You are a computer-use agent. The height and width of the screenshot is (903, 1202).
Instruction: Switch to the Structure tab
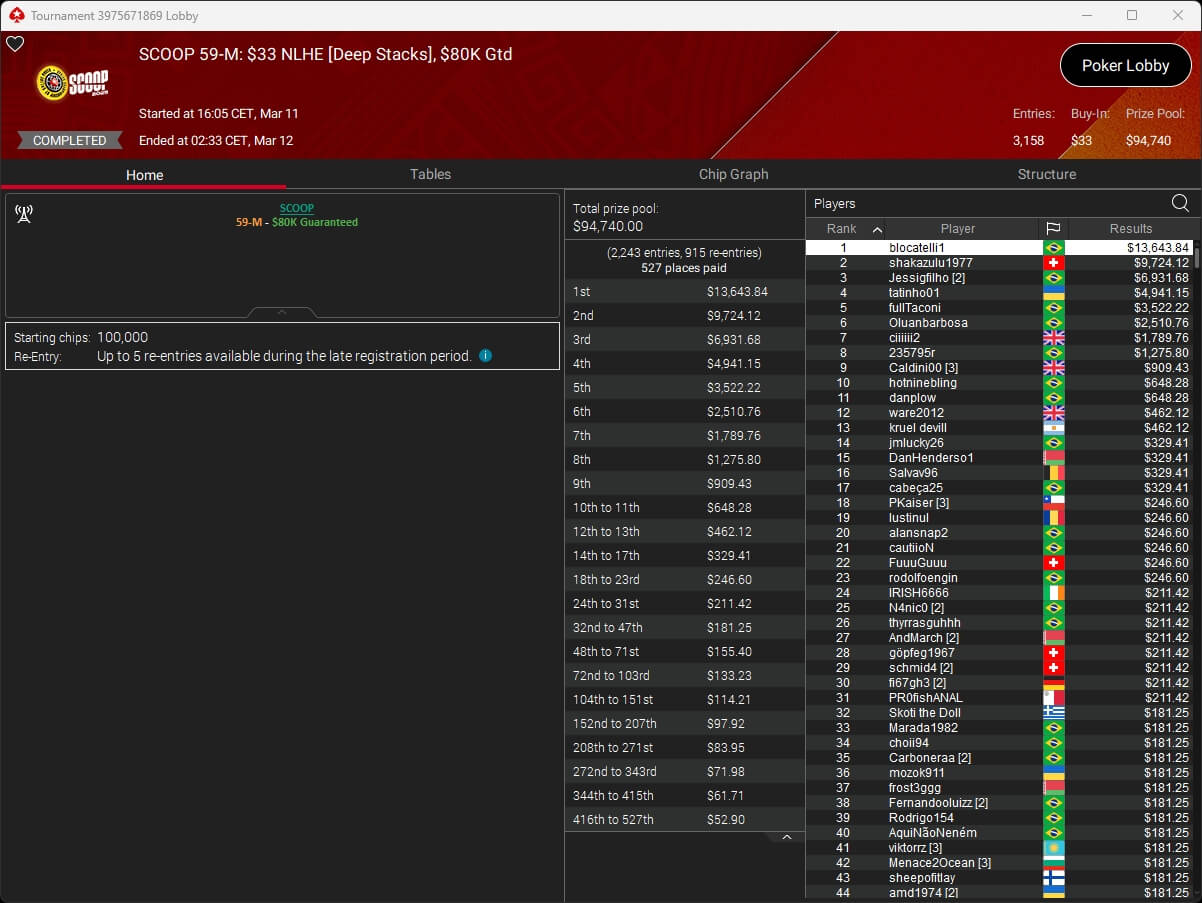click(1046, 174)
